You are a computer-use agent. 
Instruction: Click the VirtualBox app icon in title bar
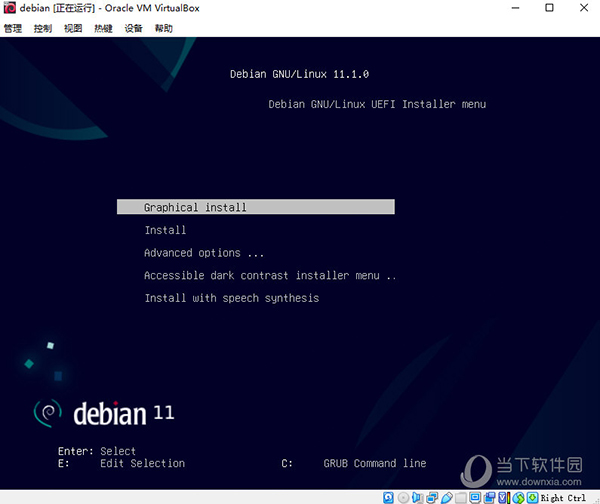pyautogui.click(x=10, y=8)
